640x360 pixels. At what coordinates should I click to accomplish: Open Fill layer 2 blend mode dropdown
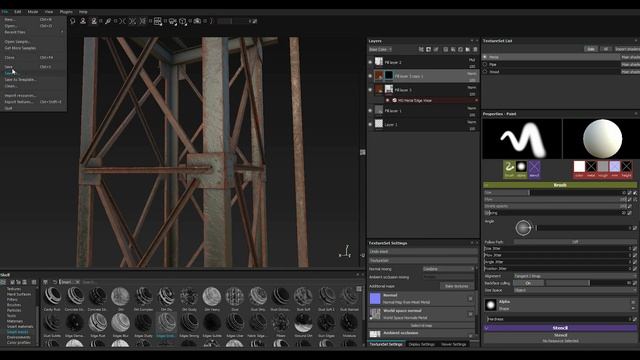(471, 60)
